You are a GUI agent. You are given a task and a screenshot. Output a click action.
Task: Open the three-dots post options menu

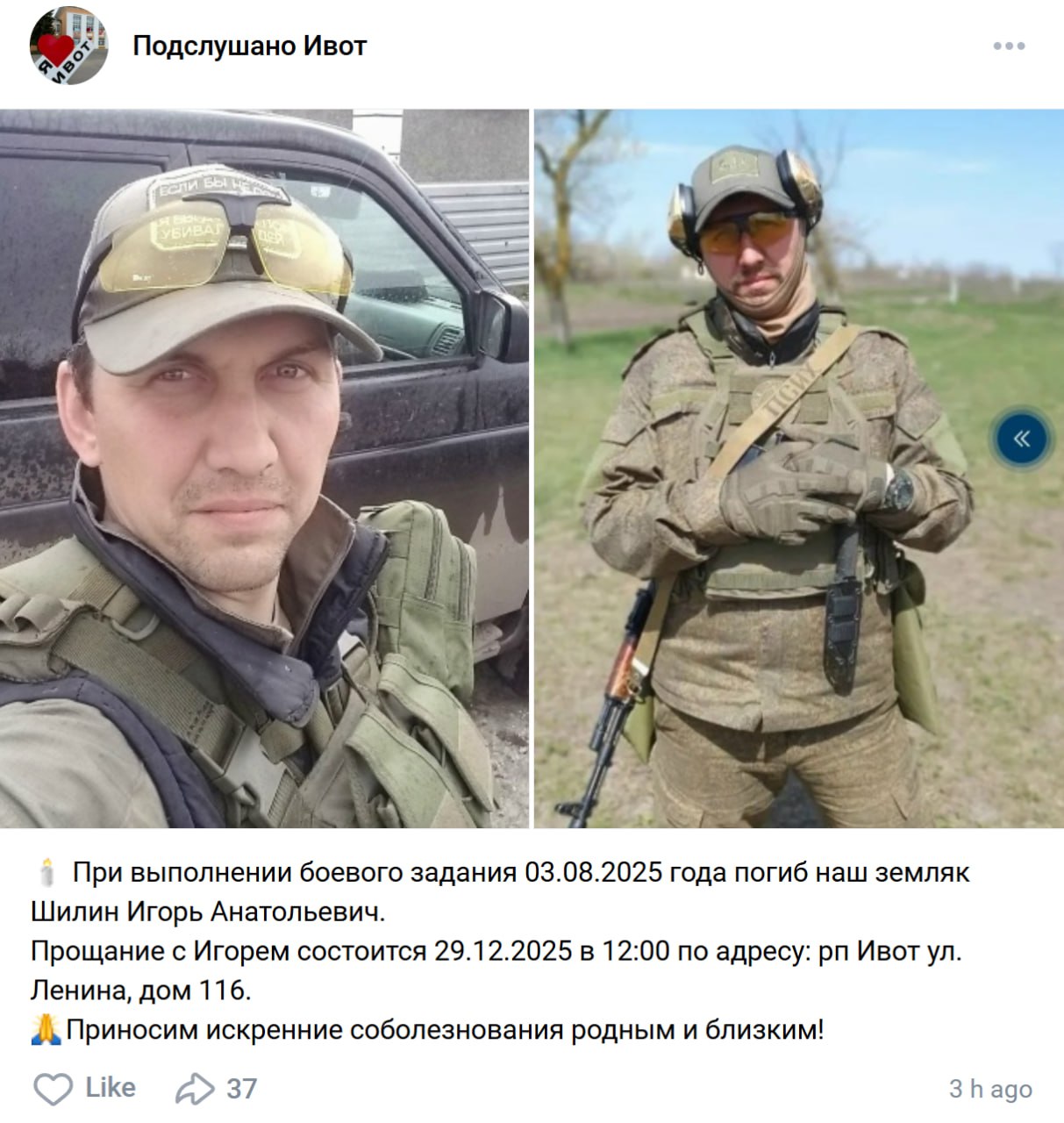pyautogui.click(x=1009, y=46)
